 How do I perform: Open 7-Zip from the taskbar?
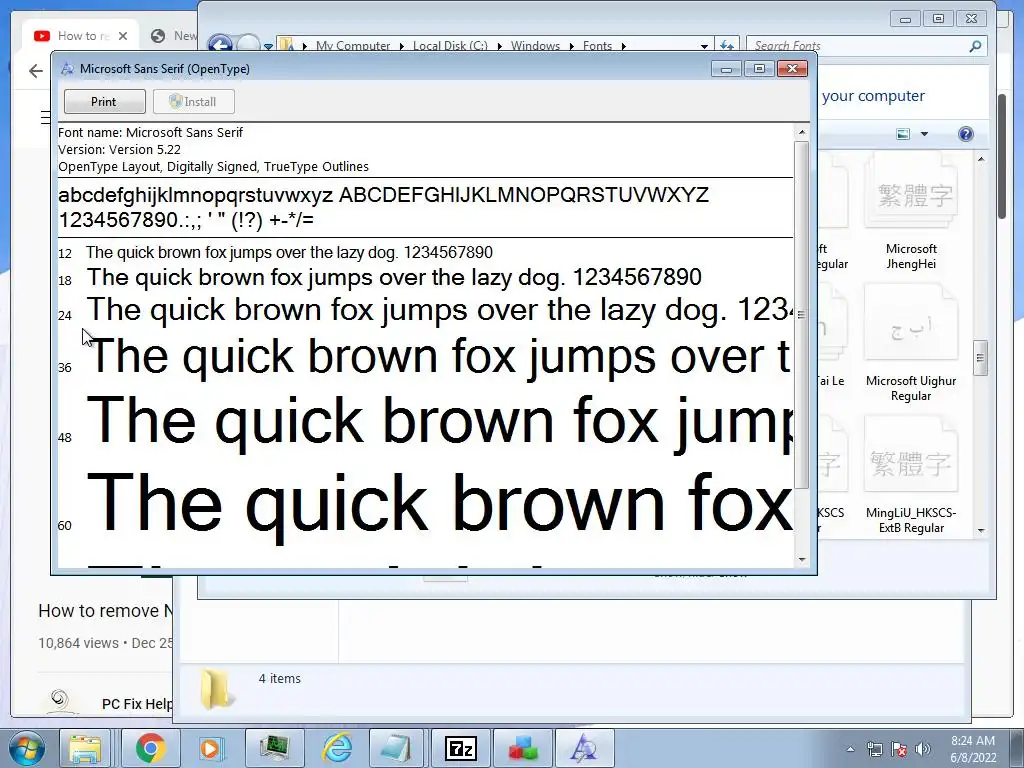(460, 748)
